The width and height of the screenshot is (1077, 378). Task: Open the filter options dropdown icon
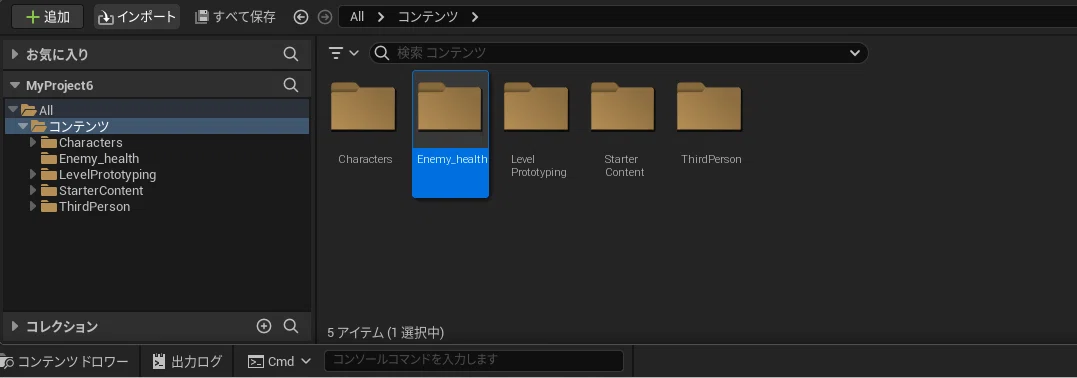click(343, 53)
